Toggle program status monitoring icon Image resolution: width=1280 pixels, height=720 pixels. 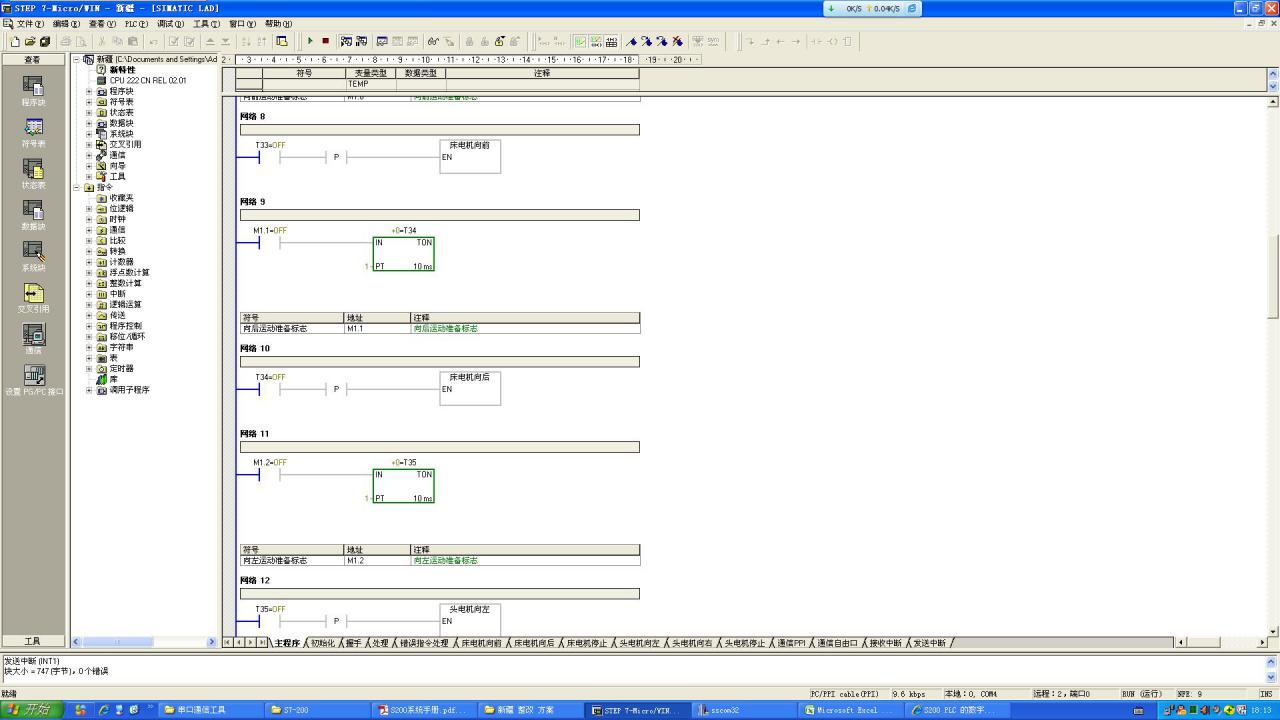[347, 41]
